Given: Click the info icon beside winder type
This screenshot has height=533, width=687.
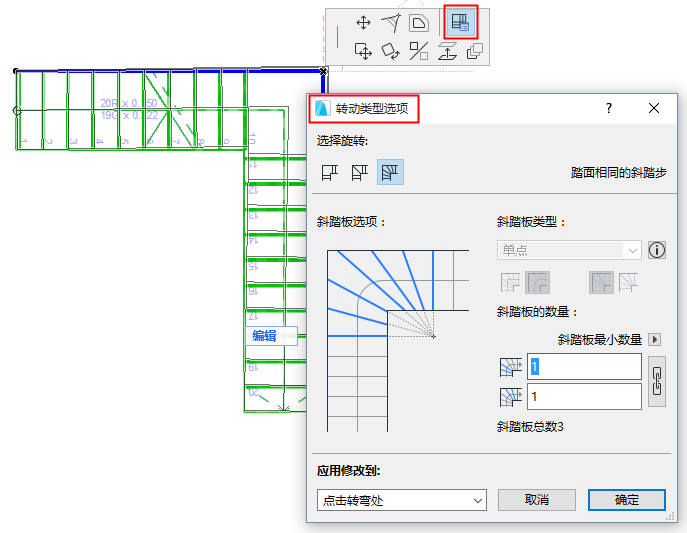Looking at the screenshot, I should point(656,250).
